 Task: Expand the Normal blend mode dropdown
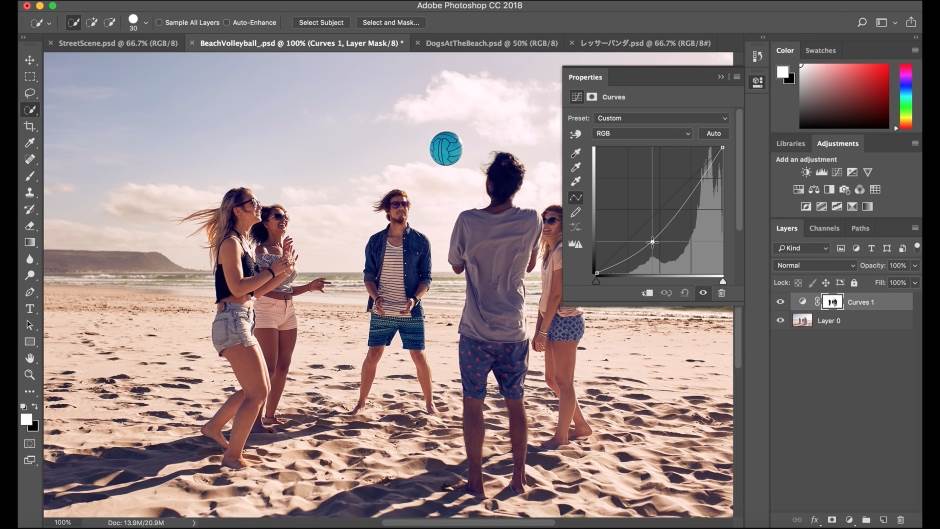815,266
